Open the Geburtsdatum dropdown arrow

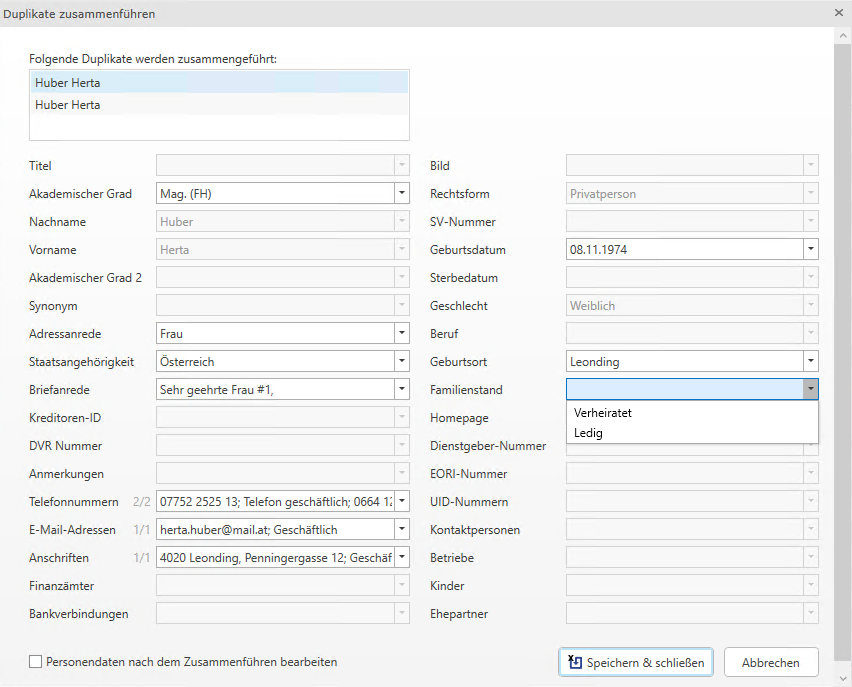click(x=810, y=250)
